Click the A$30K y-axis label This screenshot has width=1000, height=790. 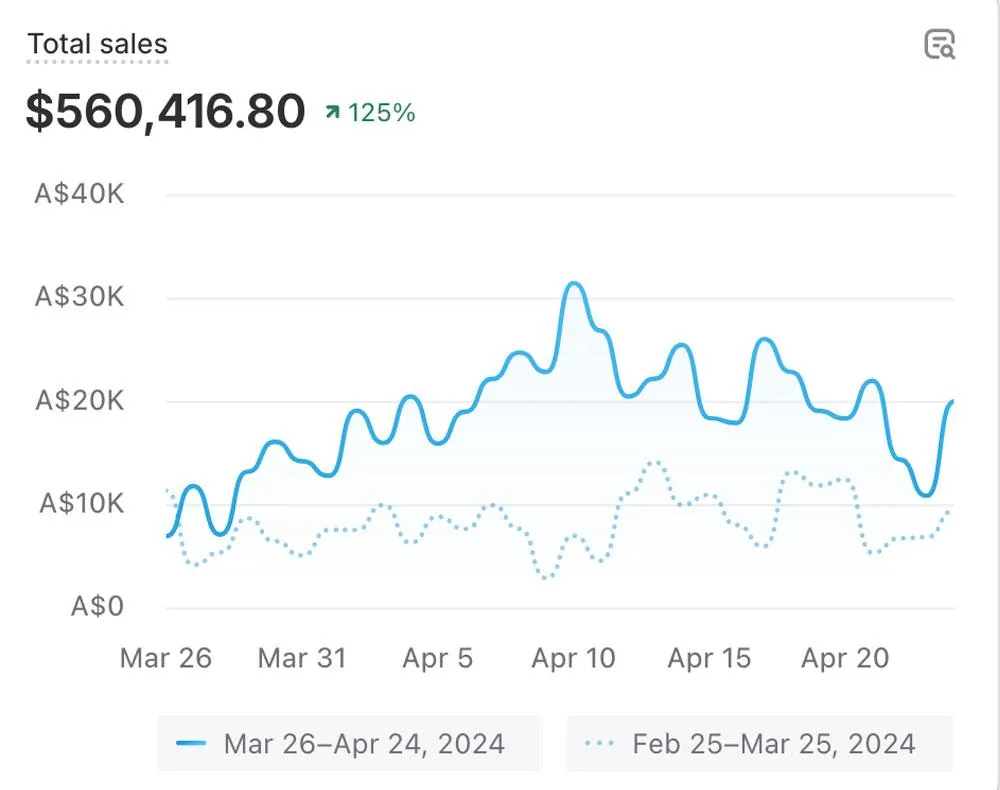(x=80, y=297)
